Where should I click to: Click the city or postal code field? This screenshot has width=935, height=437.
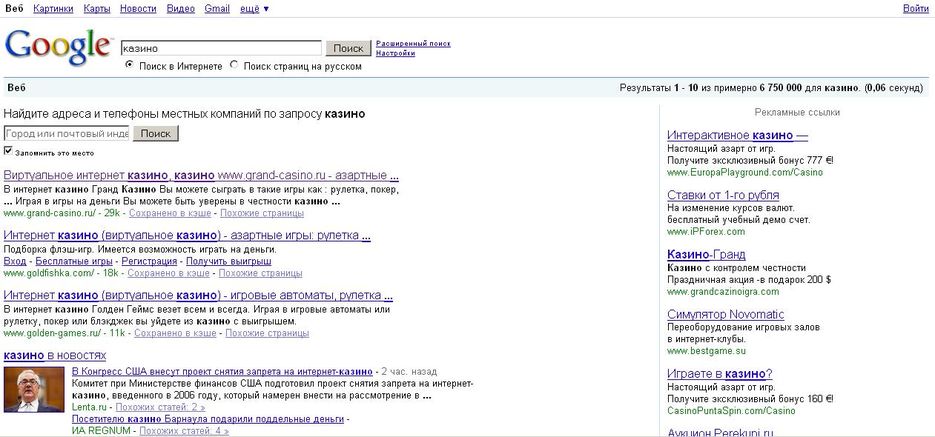click(66, 134)
